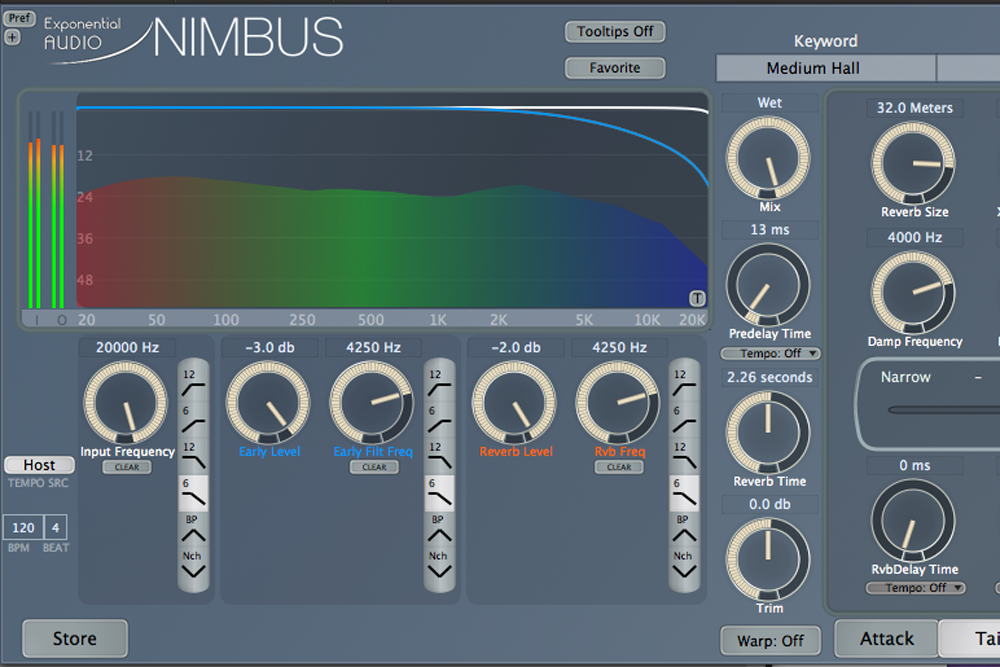1000x667 pixels.
Task: Click CLEAR under Rvb Freq
Action: point(619,467)
